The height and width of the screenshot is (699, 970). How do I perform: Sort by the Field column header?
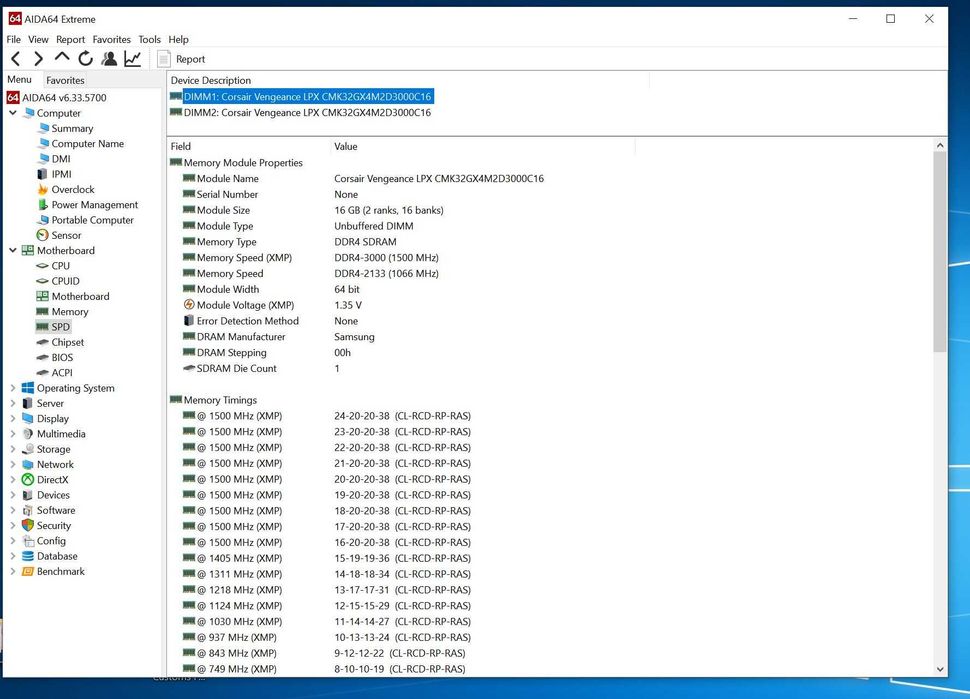247,146
